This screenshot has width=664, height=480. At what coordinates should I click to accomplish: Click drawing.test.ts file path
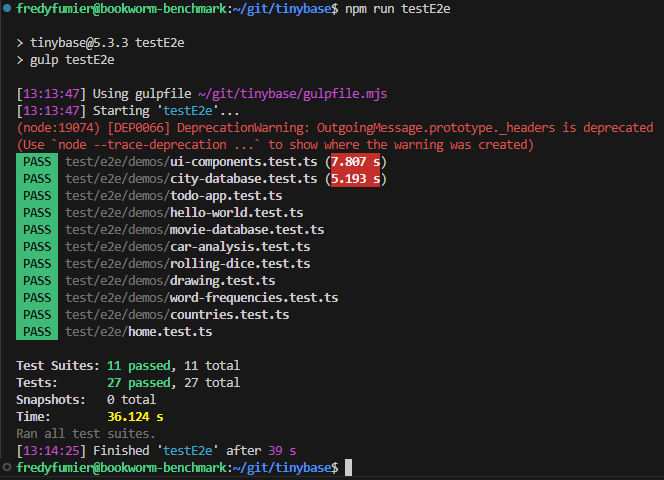tap(170, 280)
